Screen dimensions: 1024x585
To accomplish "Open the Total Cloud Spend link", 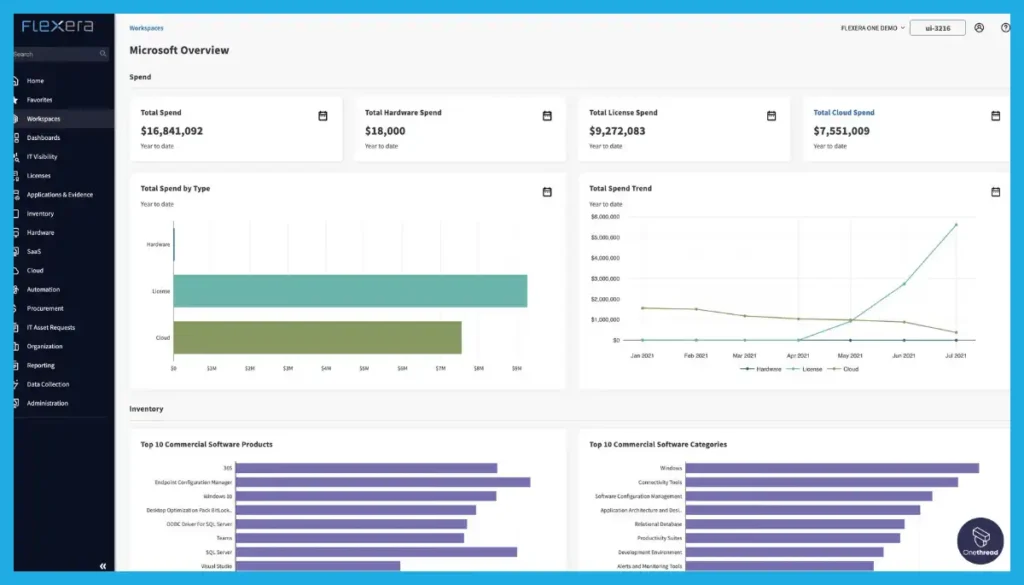I will pyautogui.click(x=844, y=112).
